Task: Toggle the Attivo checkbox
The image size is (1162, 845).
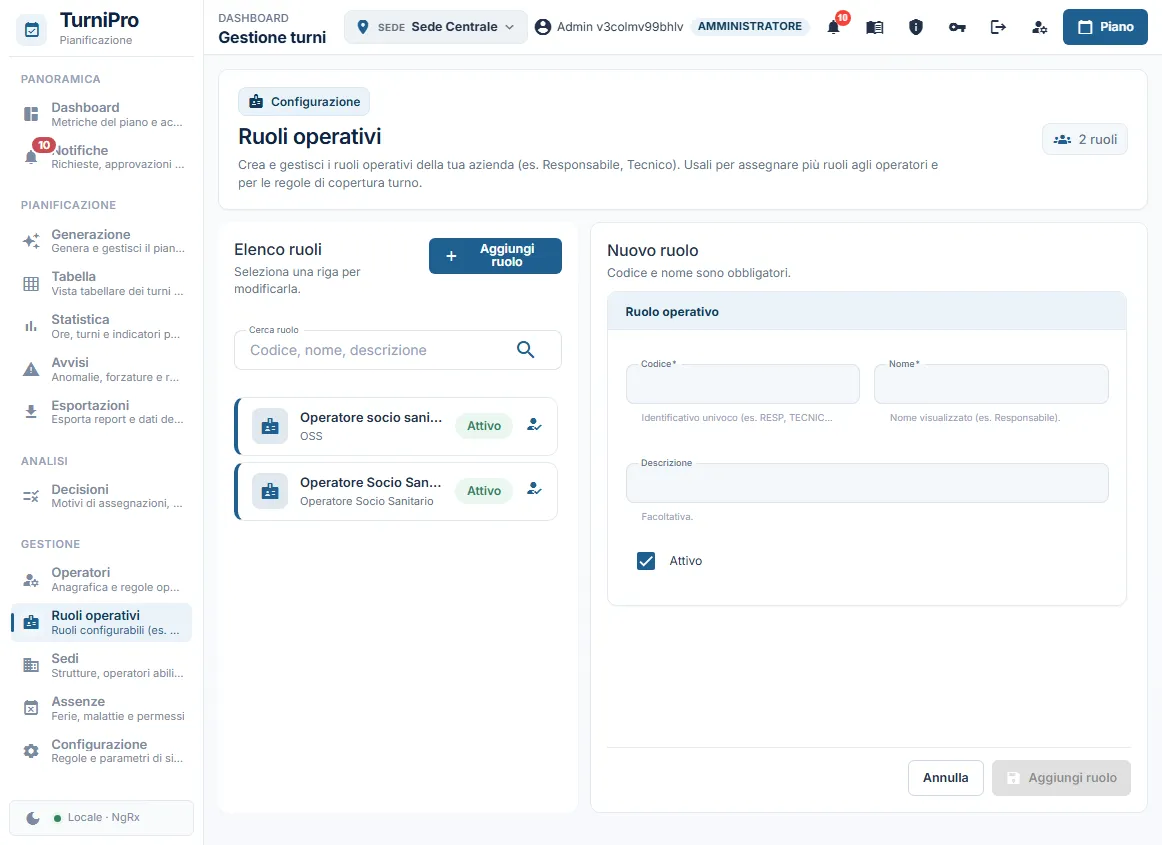Action: (x=645, y=561)
